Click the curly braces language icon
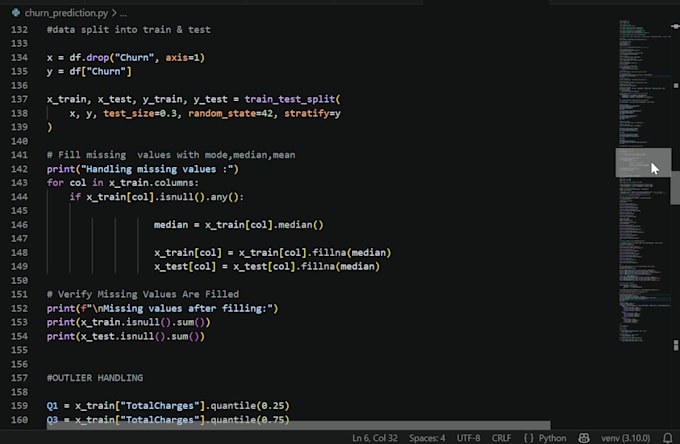 click(529, 438)
